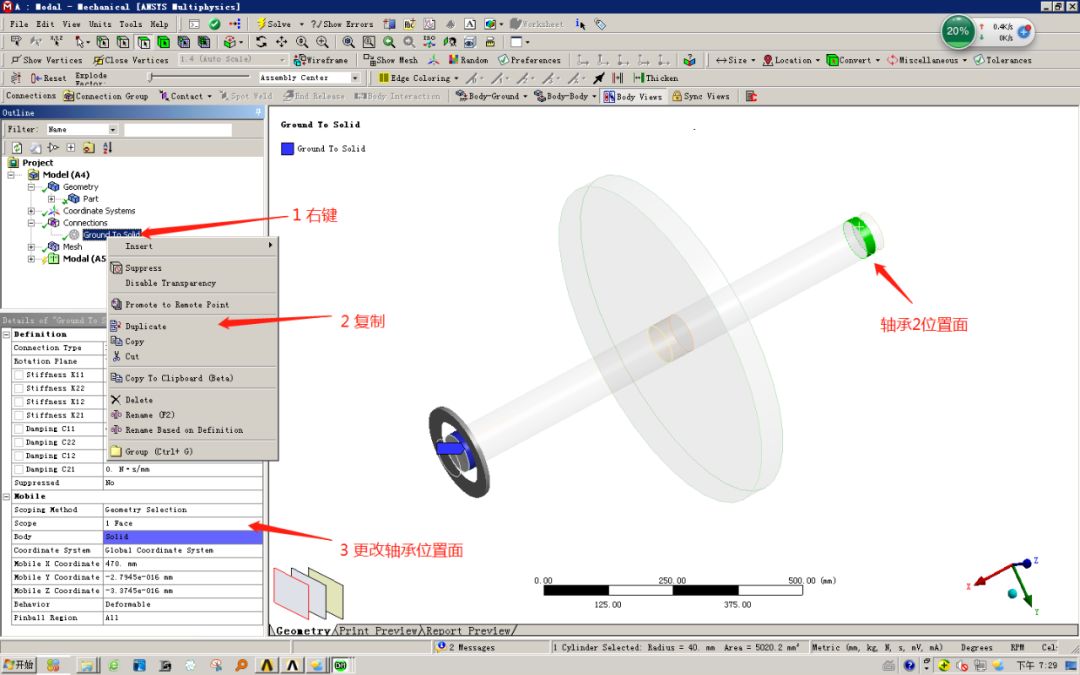Select the Connection Group icon
Viewport: 1080px width, 675px height.
(70, 95)
